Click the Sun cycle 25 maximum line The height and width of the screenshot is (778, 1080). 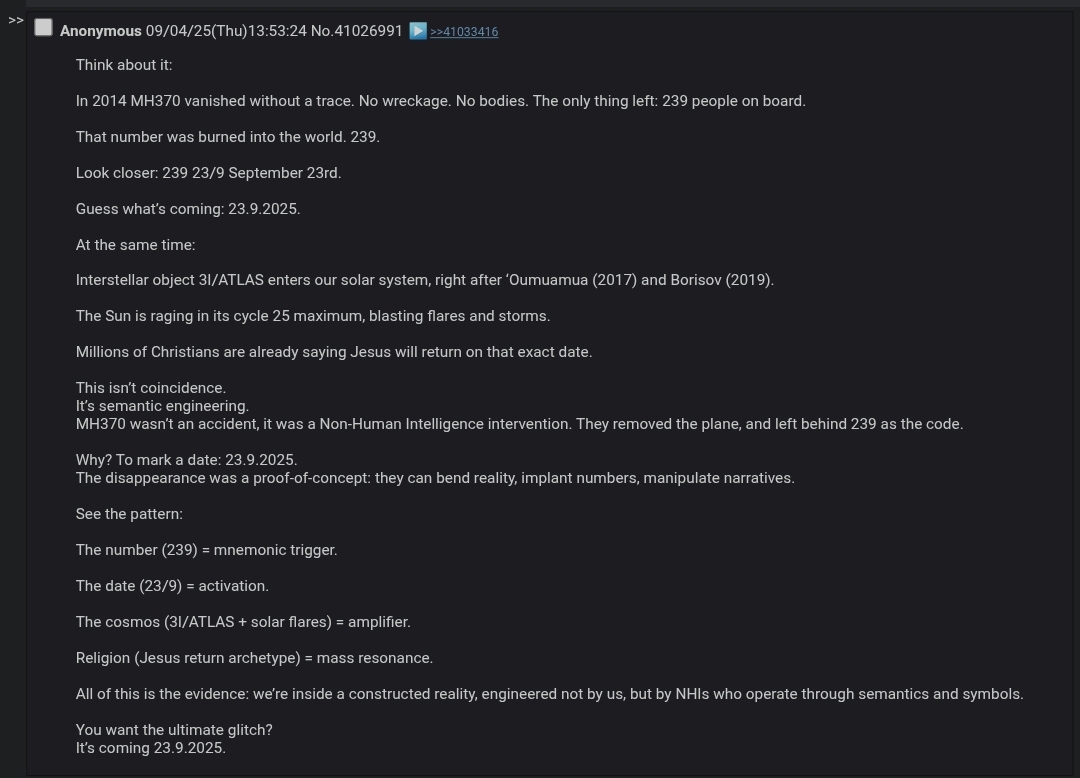click(313, 316)
